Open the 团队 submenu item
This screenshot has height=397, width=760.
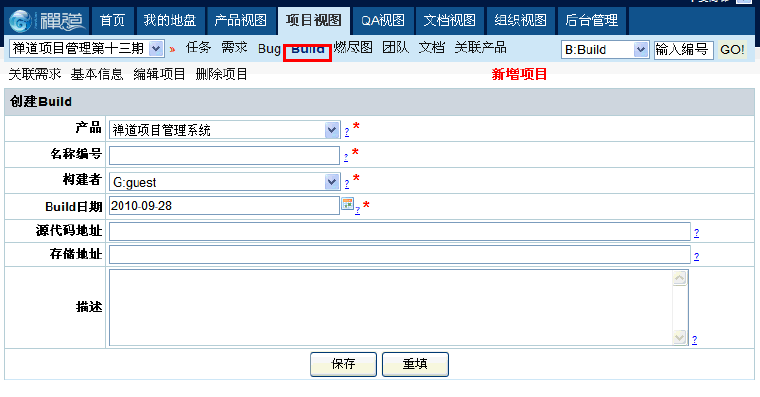[x=396, y=48]
